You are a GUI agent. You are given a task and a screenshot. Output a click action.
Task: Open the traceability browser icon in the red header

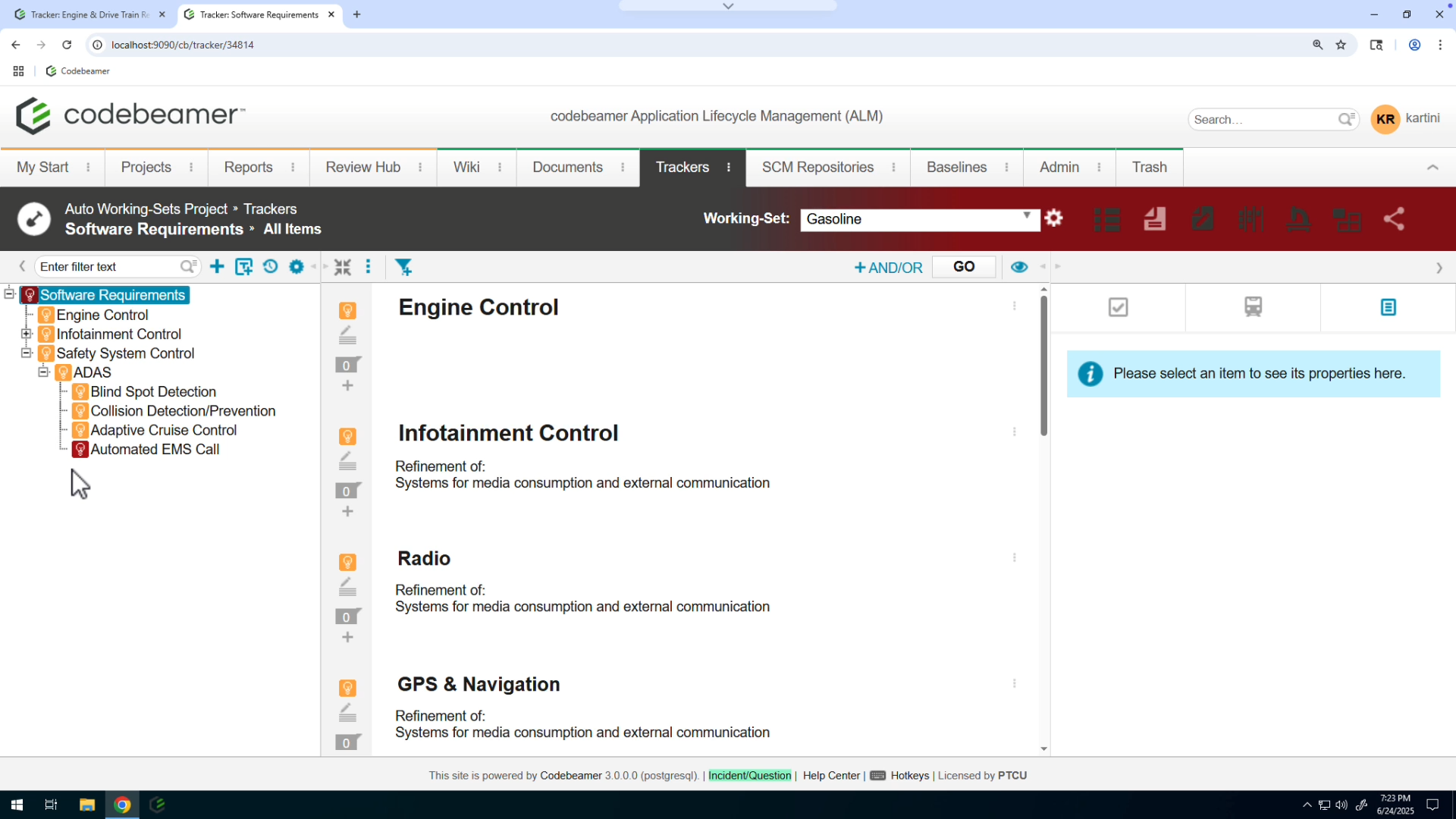click(1347, 219)
